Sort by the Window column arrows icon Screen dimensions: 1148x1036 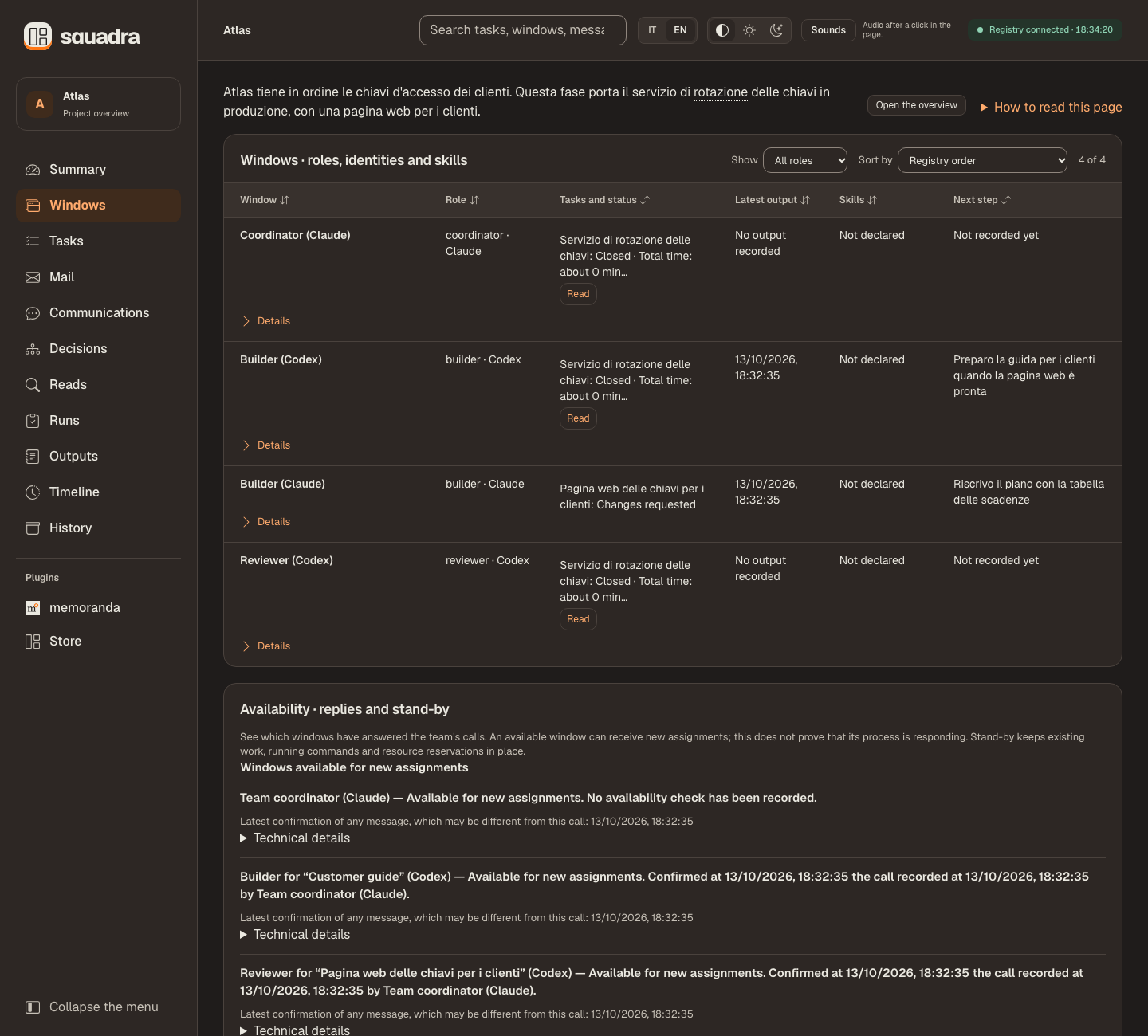click(285, 200)
